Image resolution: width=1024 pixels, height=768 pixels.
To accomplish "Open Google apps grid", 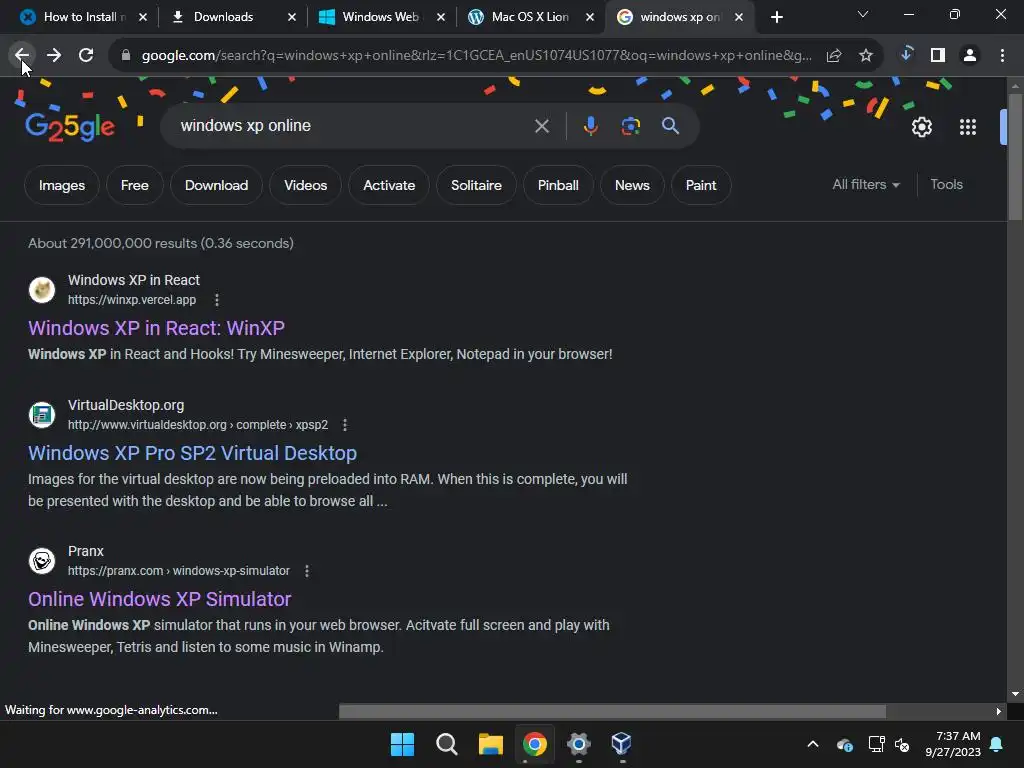I will (968, 127).
